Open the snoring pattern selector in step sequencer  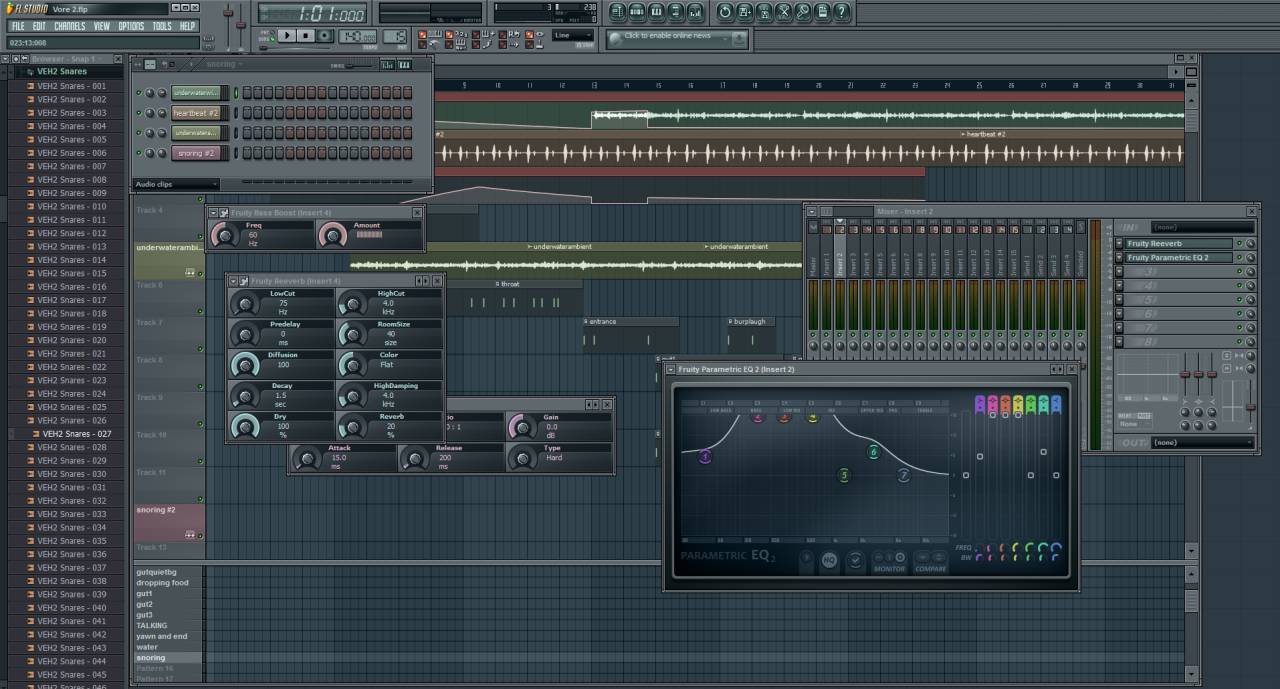pyautogui.click(x=225, y=64)
